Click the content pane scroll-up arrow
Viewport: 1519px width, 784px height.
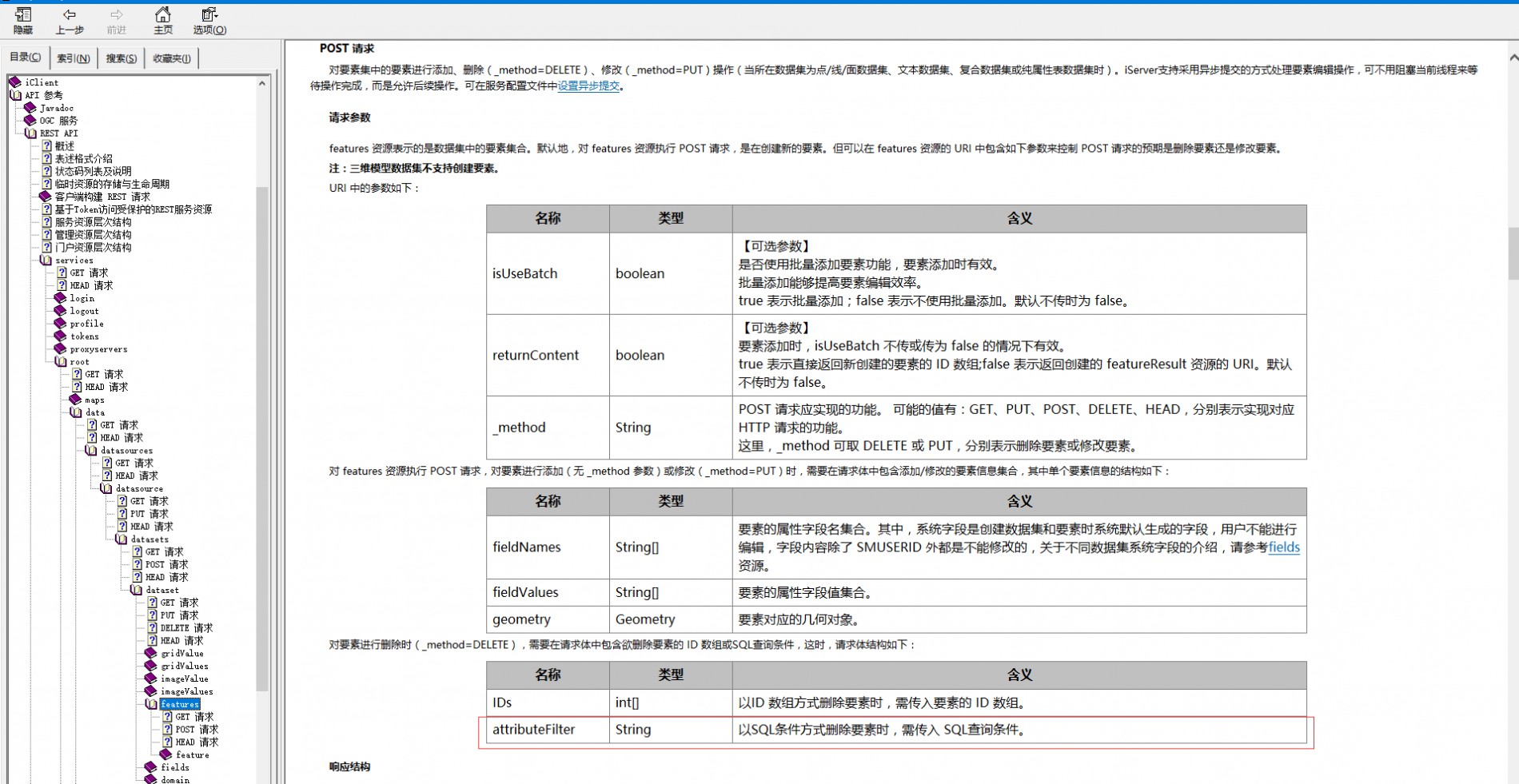pos(1513,58)
